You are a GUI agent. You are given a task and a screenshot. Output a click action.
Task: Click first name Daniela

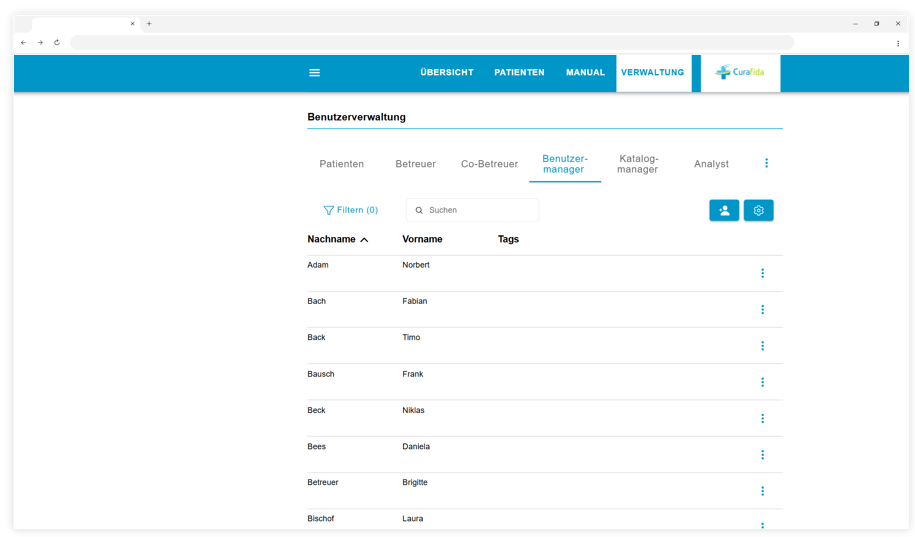pyautogui.click(x=416, y=447)
